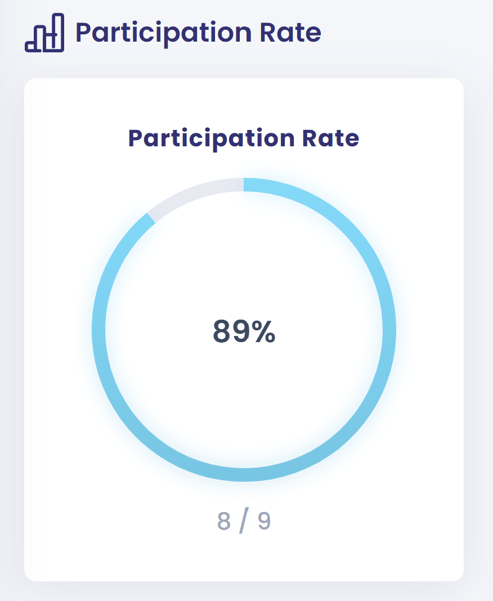Click the 89% value in ring center
This screenshot has height=601, width=493.
tap(244, 331)
